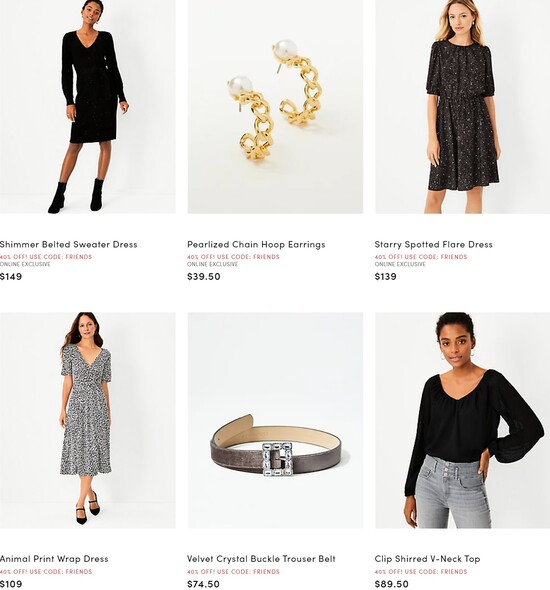Image resolution: width=550 pixels, height=590 pixels.
Task: Click the $39.50 price of the earrings
Action: click(204, 277)
